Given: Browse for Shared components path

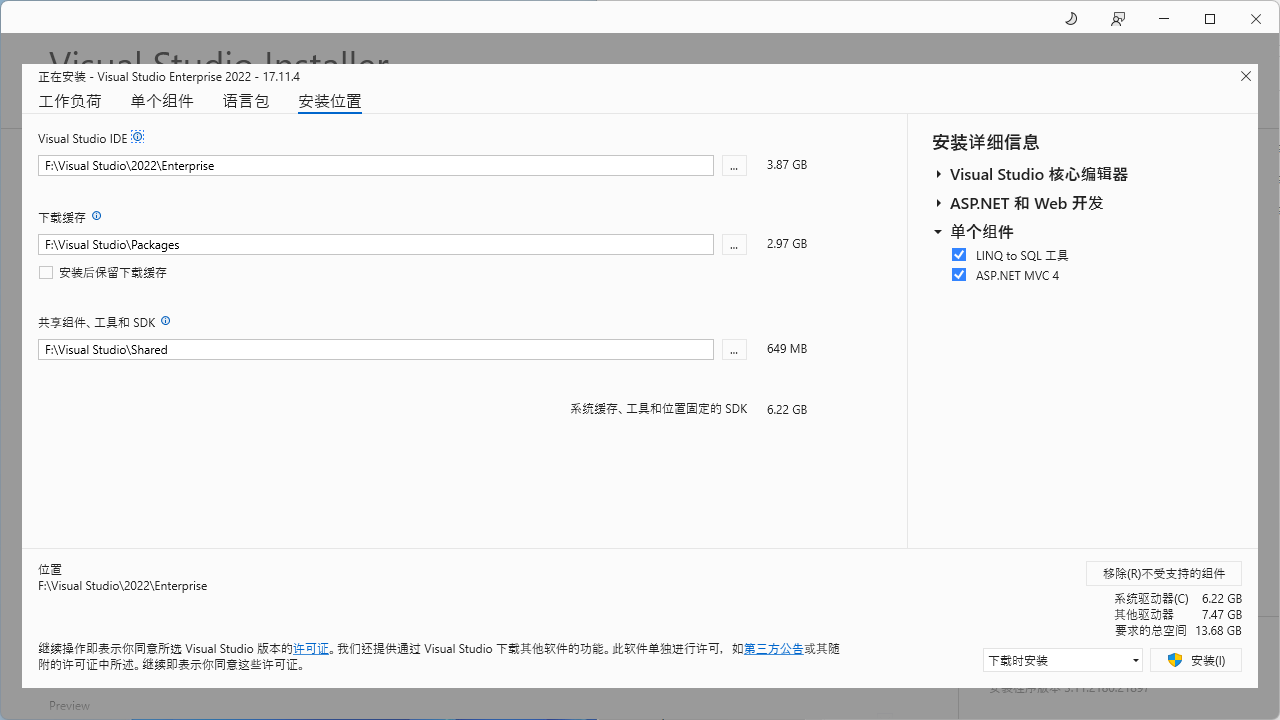Looking at the screenshot, I should pos(734,350).
